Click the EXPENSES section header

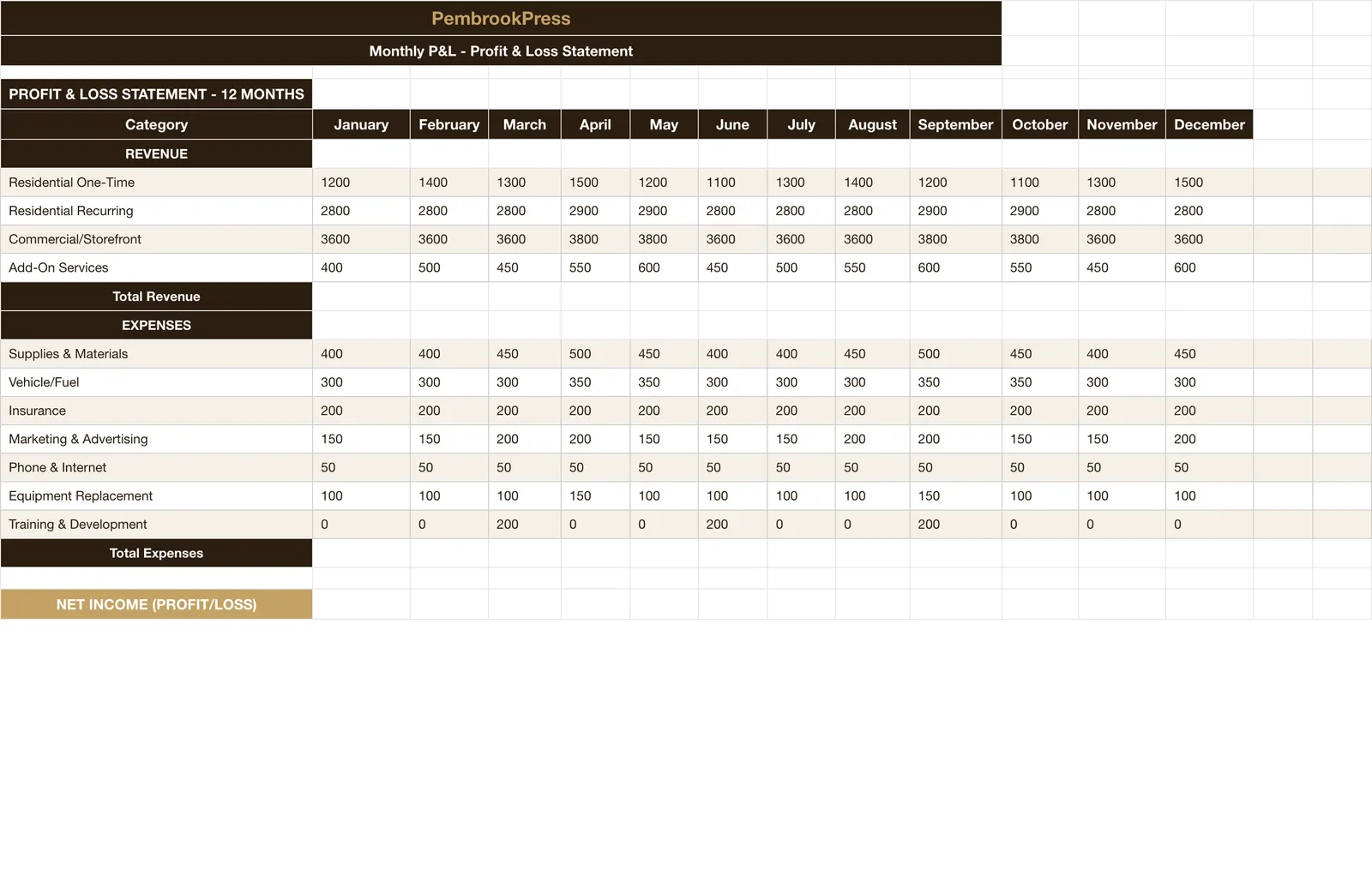tap(156, 325)
